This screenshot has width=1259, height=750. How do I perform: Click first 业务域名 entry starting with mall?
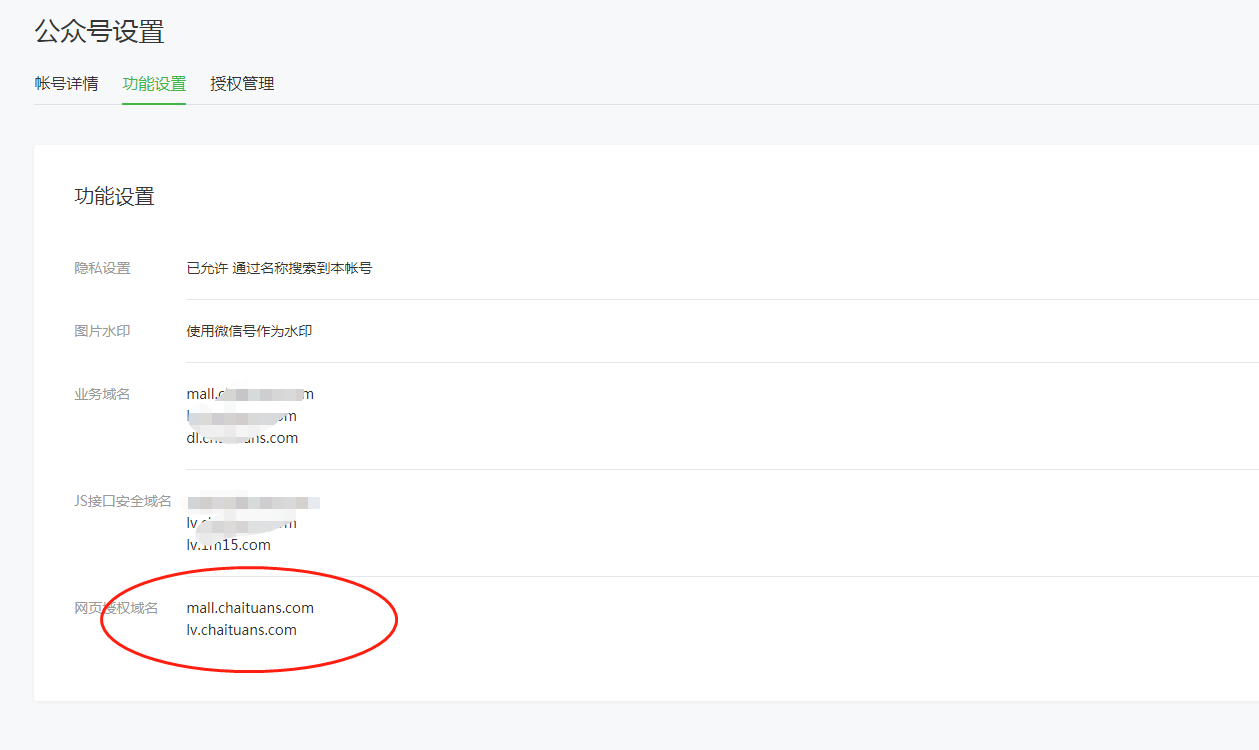[x=250, y=394]
